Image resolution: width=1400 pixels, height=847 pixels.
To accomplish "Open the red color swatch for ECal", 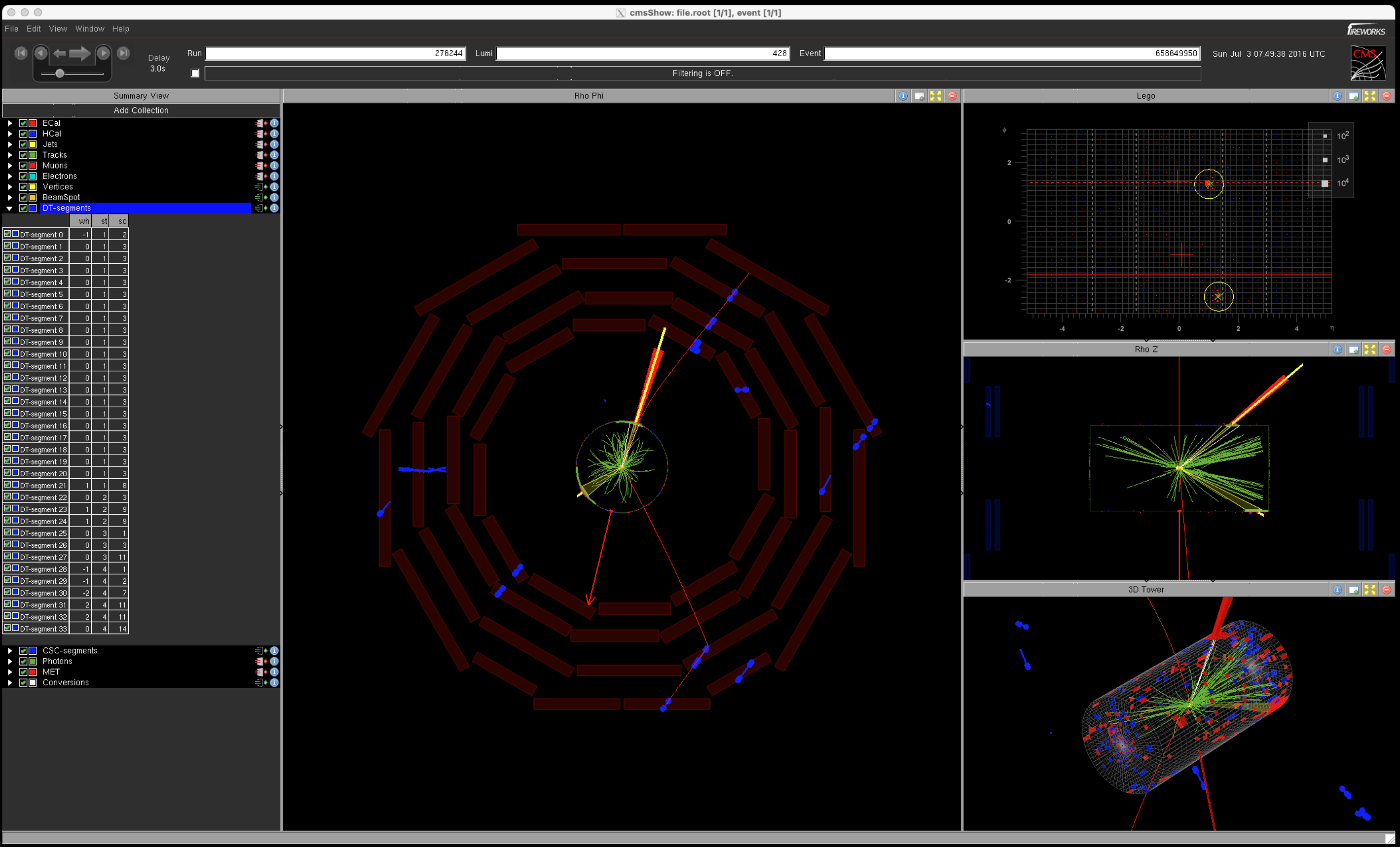I will coord(33,123).
